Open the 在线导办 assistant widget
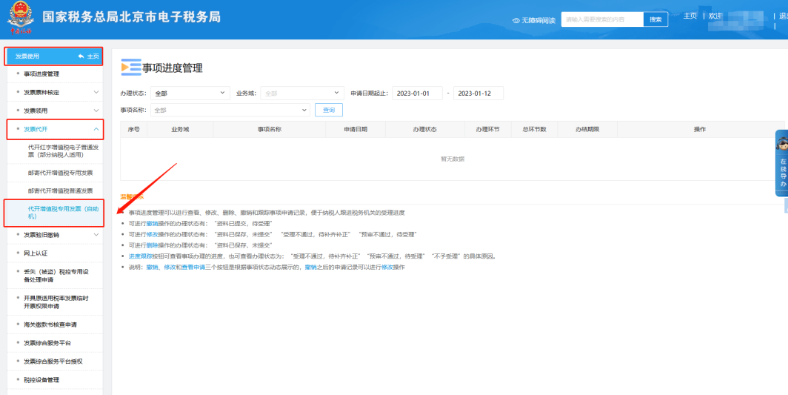This screenshot has height=395, width=788. pyautogui.click(x=782, y=163)
